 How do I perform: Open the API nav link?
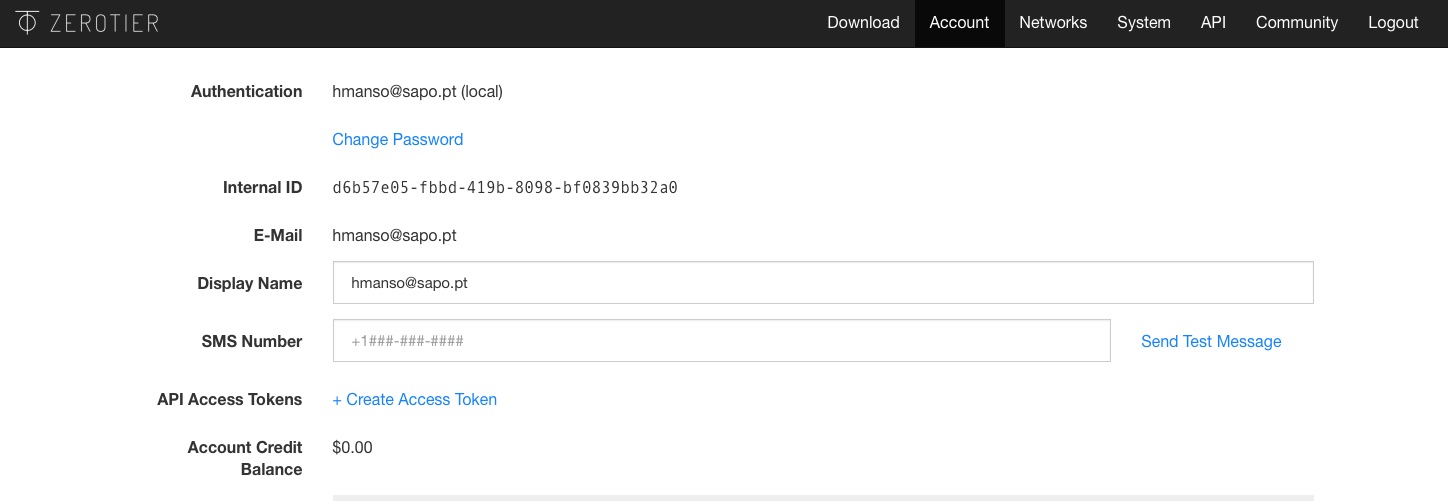click(1213, 23)
